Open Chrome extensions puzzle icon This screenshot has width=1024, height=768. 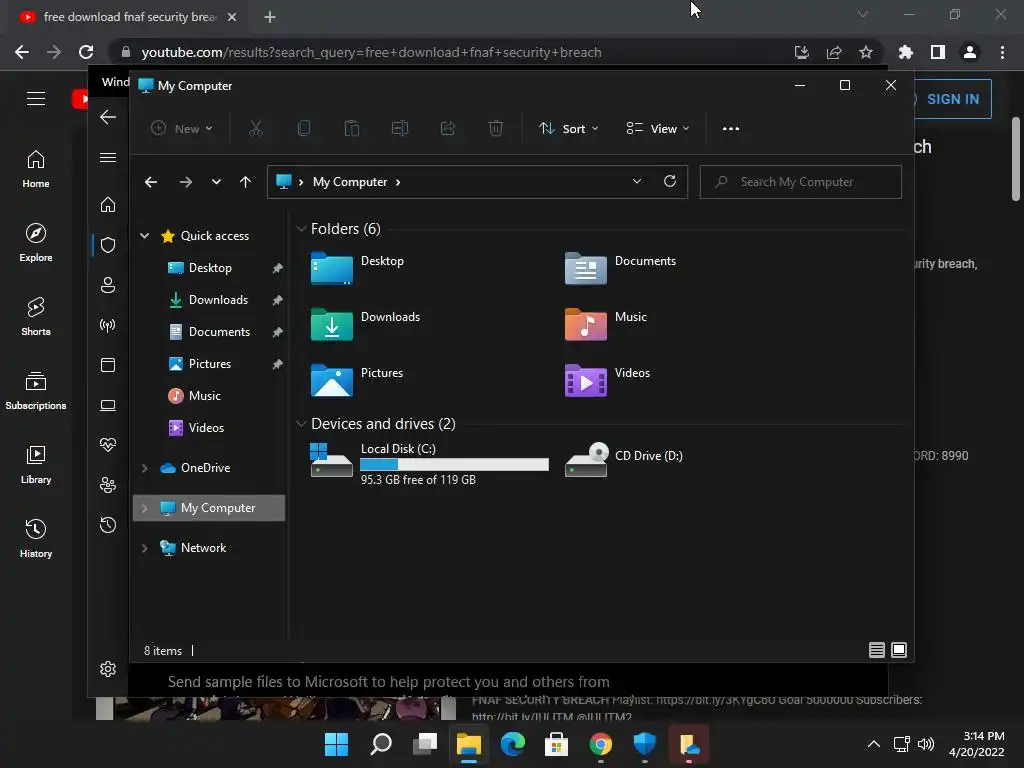tap(905, 52)
